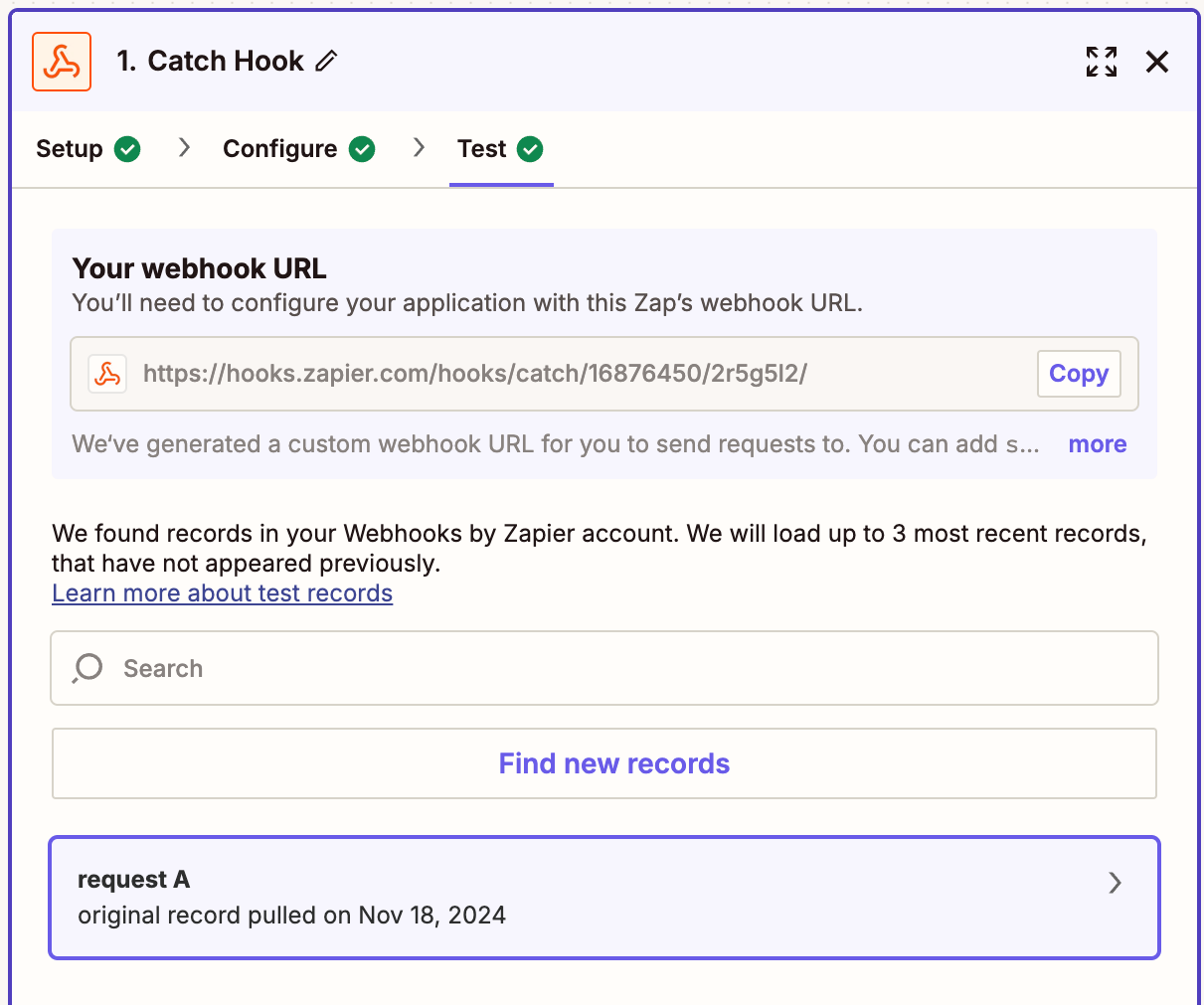
Task: Click the green checkmark next to Setup
Action: point(127,149)
